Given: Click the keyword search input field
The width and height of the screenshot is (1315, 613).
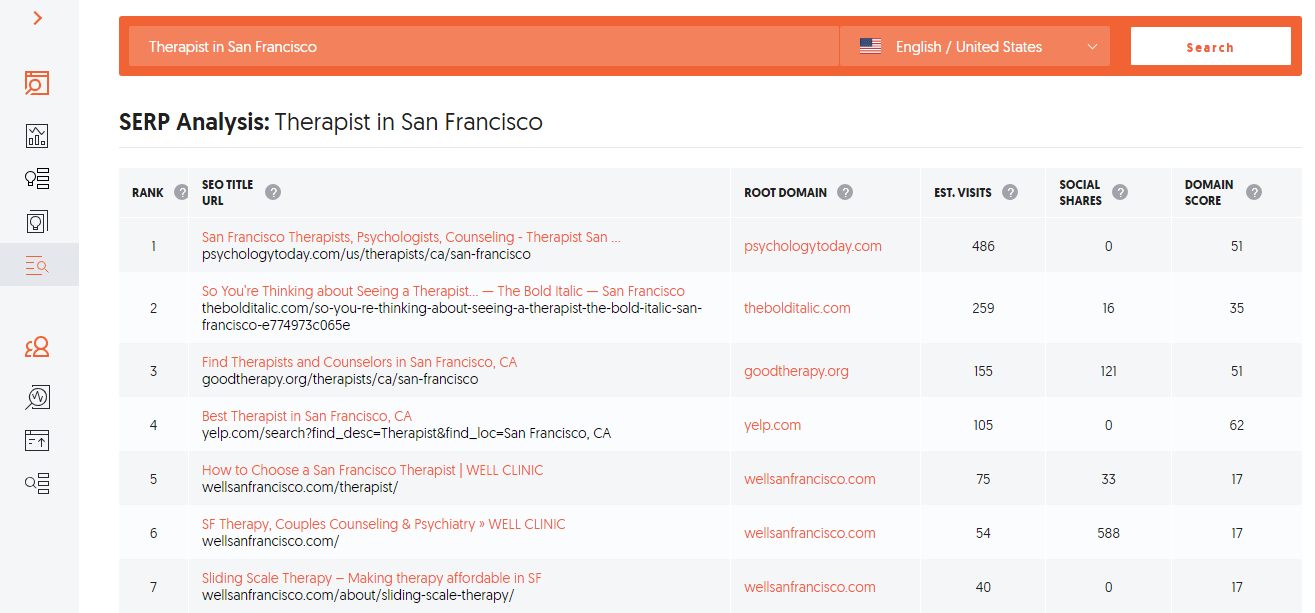Looking at the screenshot, I should [x=484, y=46].
